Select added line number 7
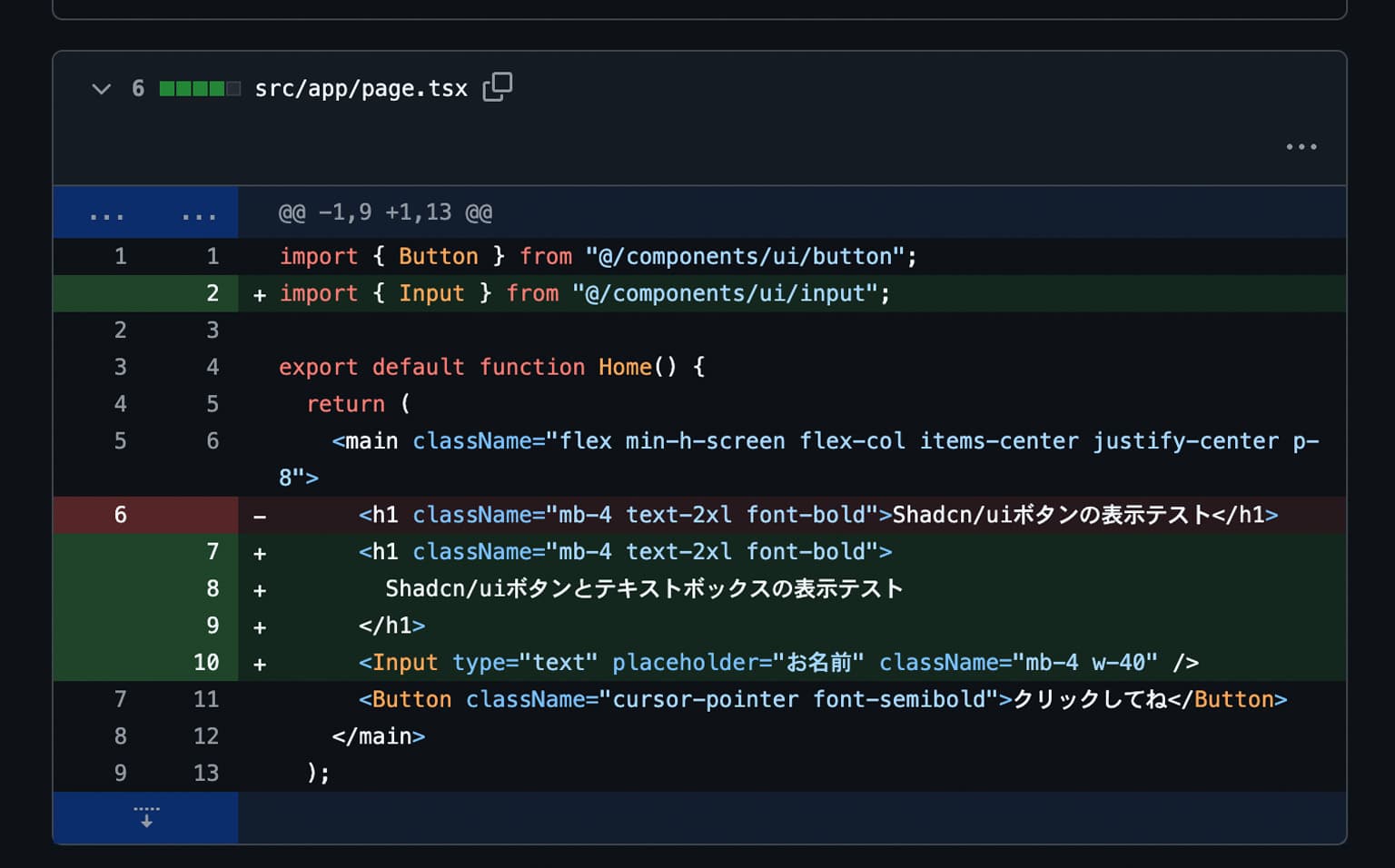The height and width of the screenshot is (868, 1395). pyautogui.click(x=213, y=552)
